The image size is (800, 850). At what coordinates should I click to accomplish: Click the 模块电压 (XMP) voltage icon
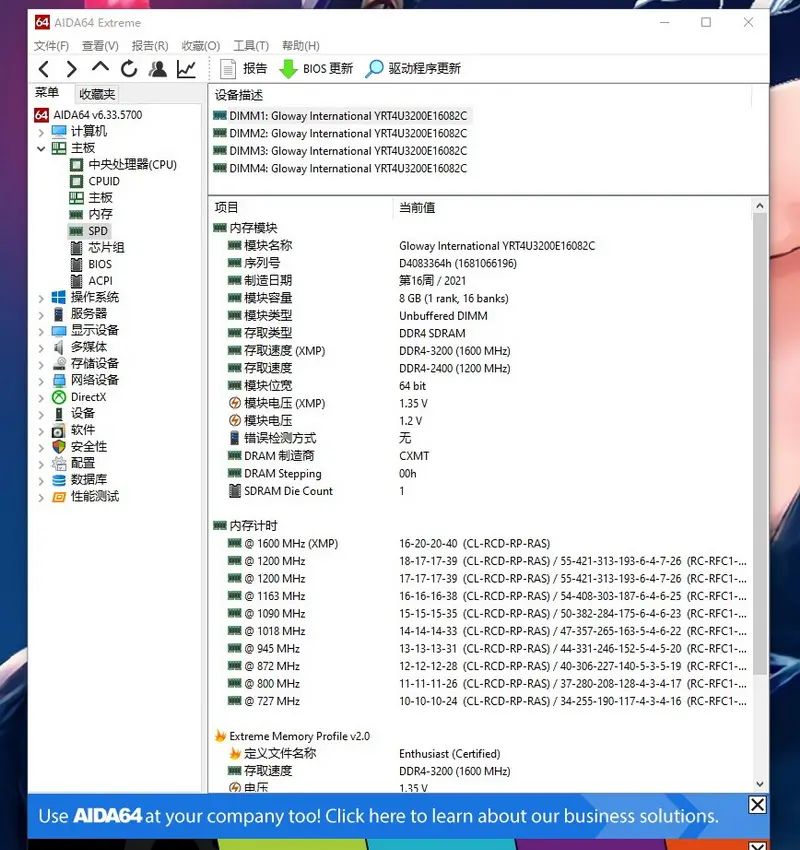(235, 403)
